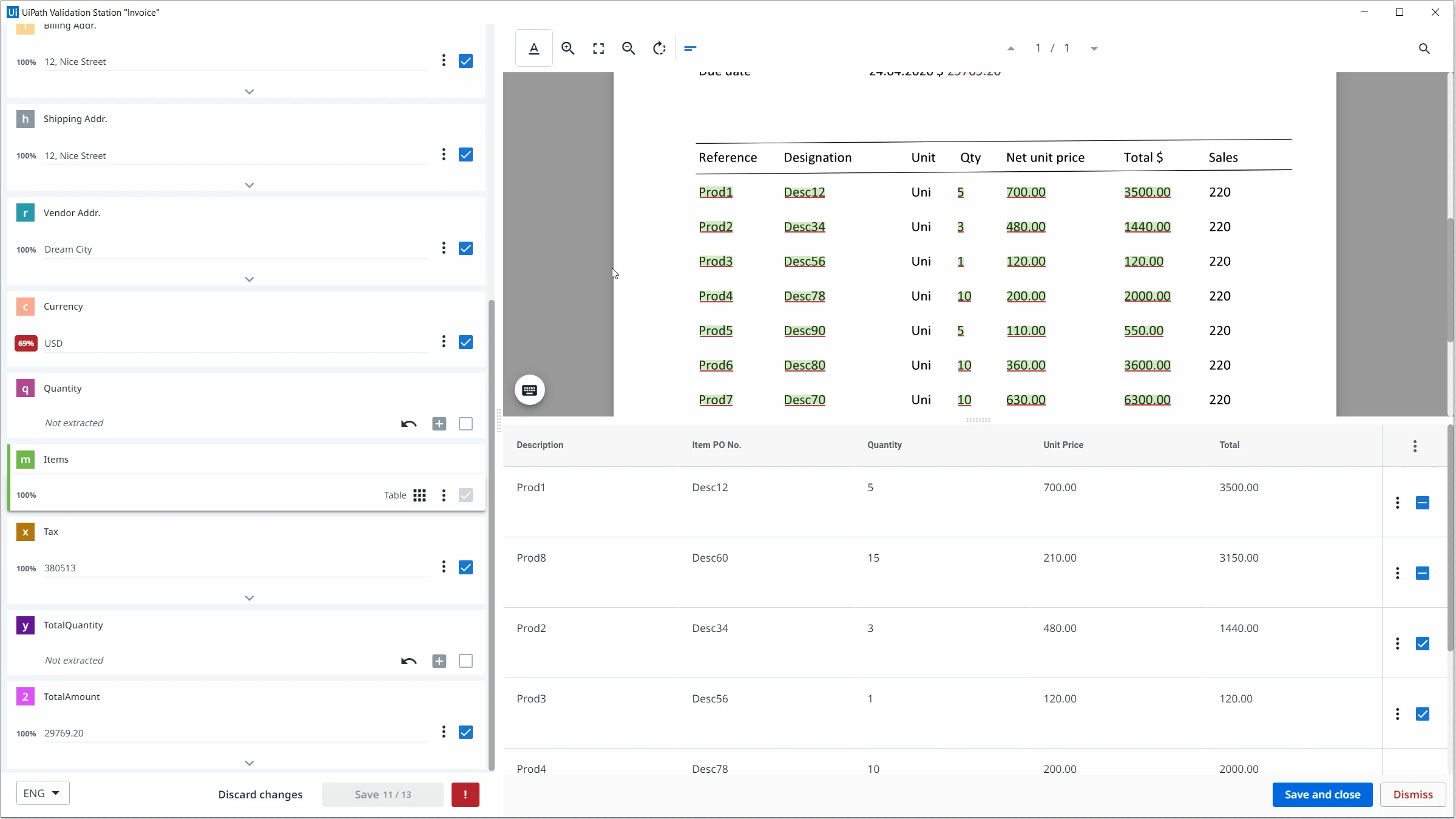
Task: Expand the Tax field details chevron
Action: click(249, 598)
